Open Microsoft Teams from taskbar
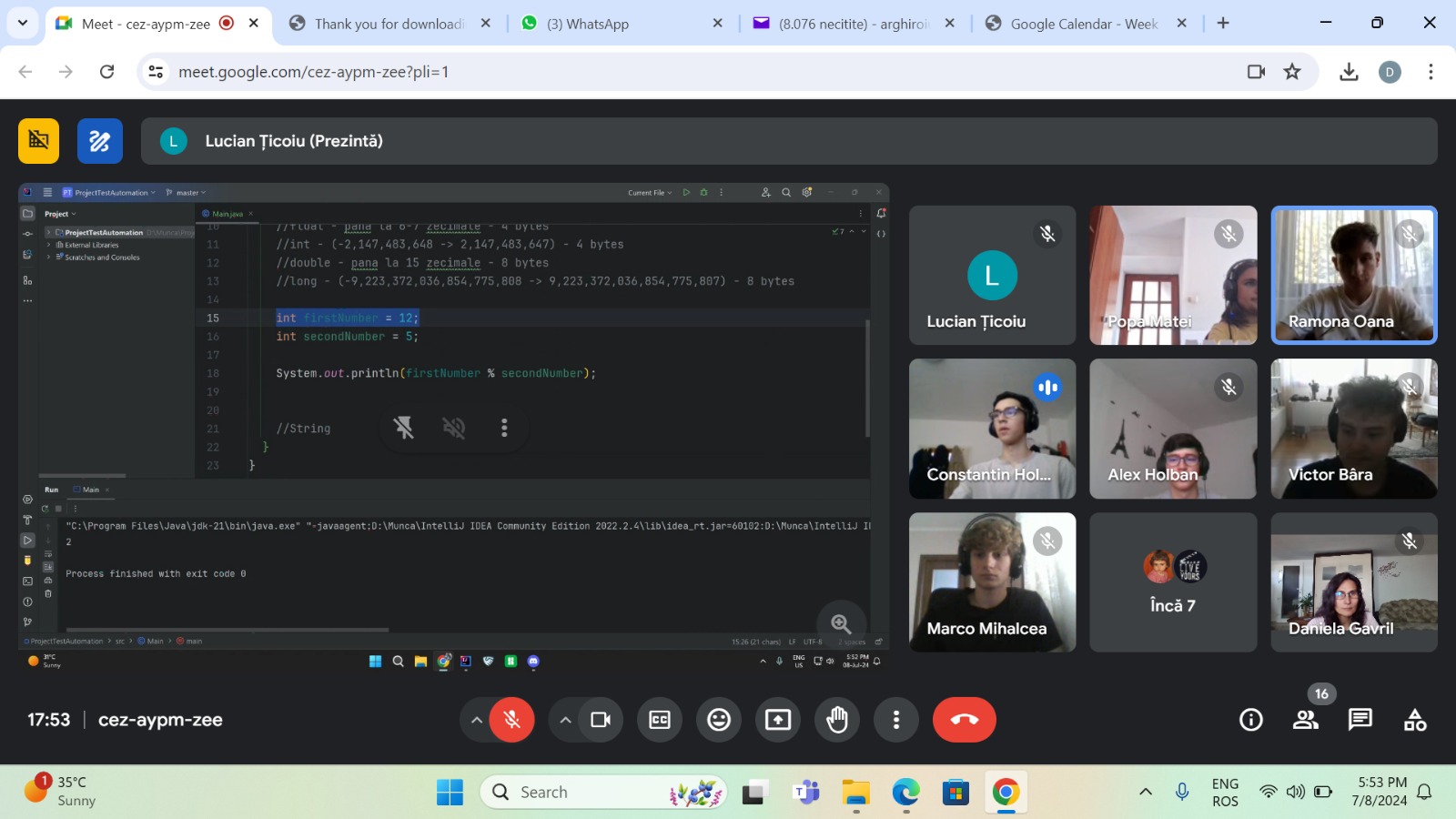This screenshot has height=819, width=1456. pyautogui.click(x=805, y=793)
